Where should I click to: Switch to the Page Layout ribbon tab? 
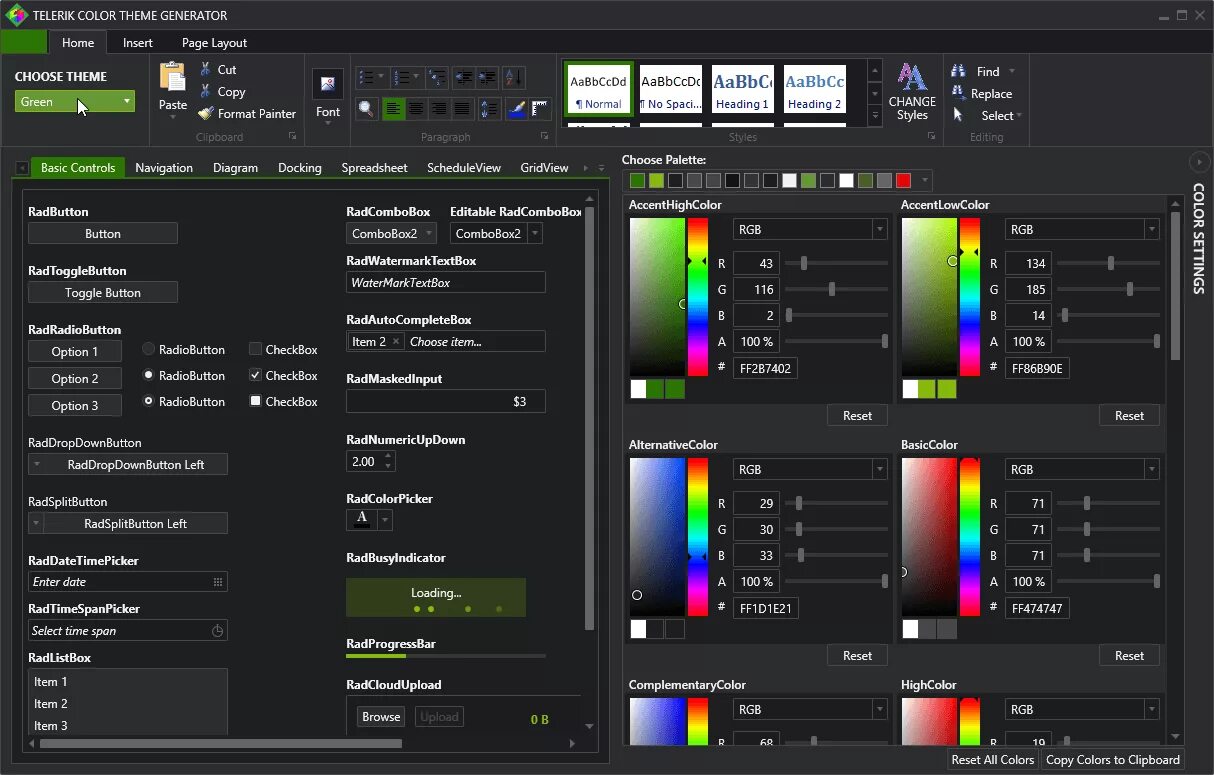click(214, 42)
